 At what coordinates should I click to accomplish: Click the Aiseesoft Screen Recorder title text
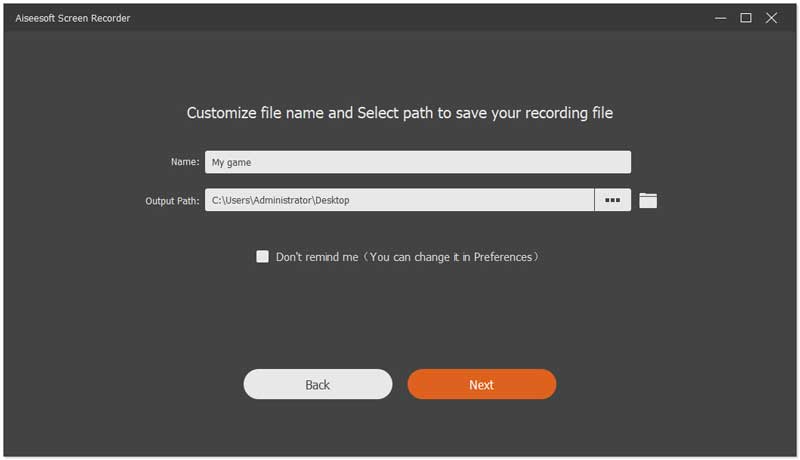click(72, 18)
